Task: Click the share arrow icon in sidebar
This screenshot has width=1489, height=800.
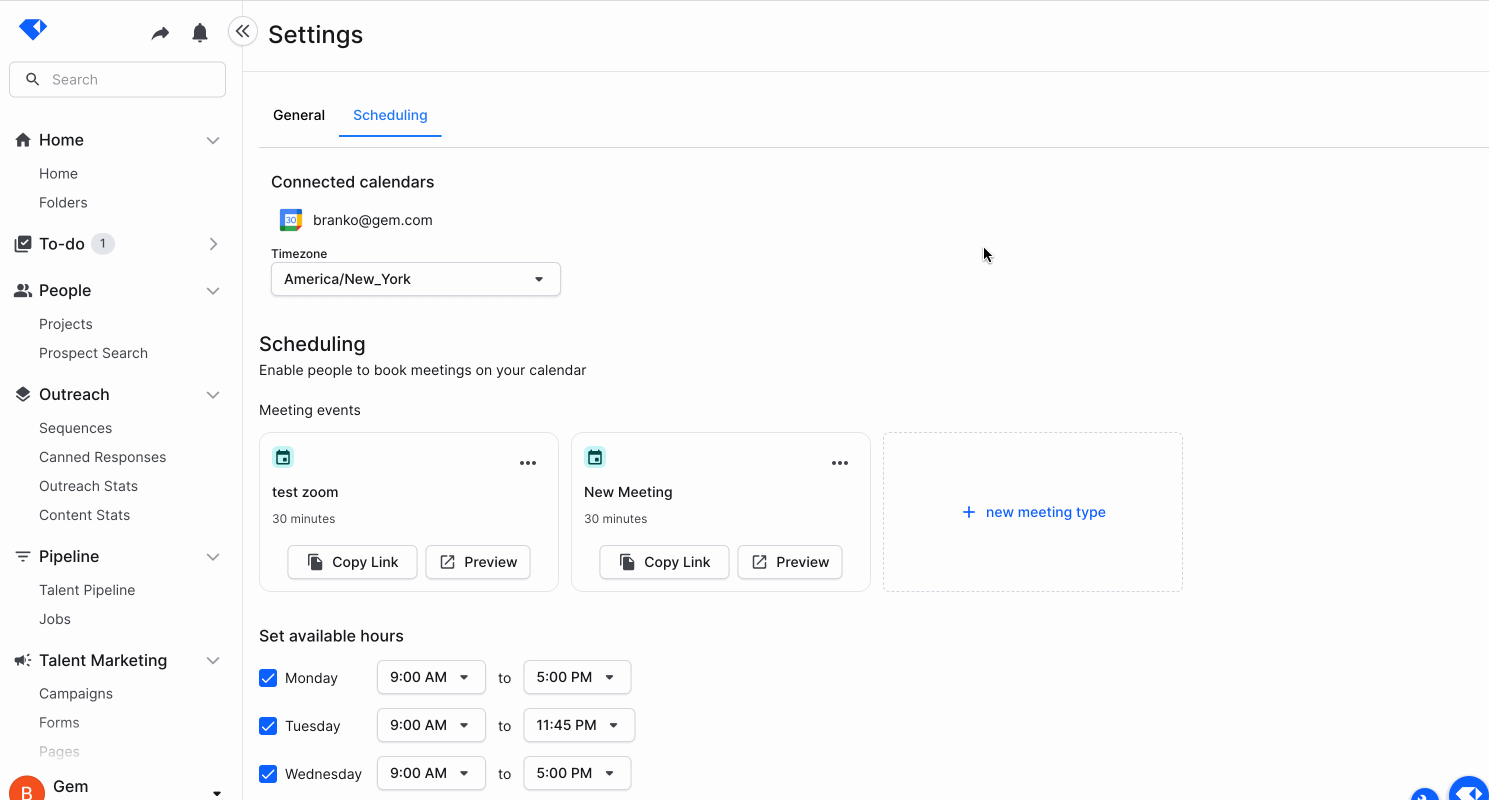Action: [160, 34]
